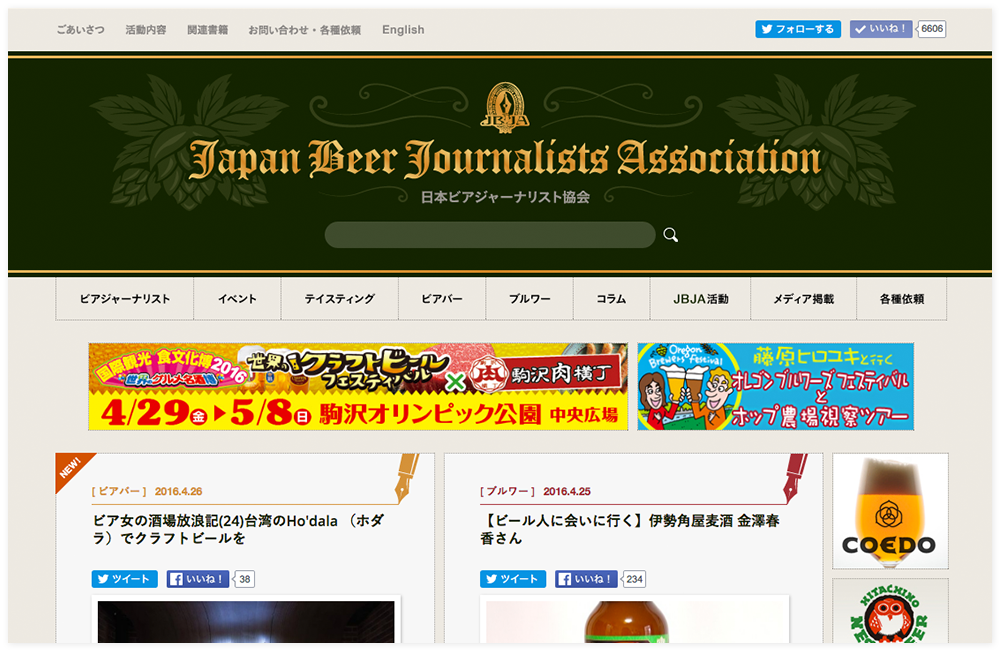Screen dimensions: 1000x652
Task: Select the 各種依頼 menu tab
Action: [x=901, y=299]
